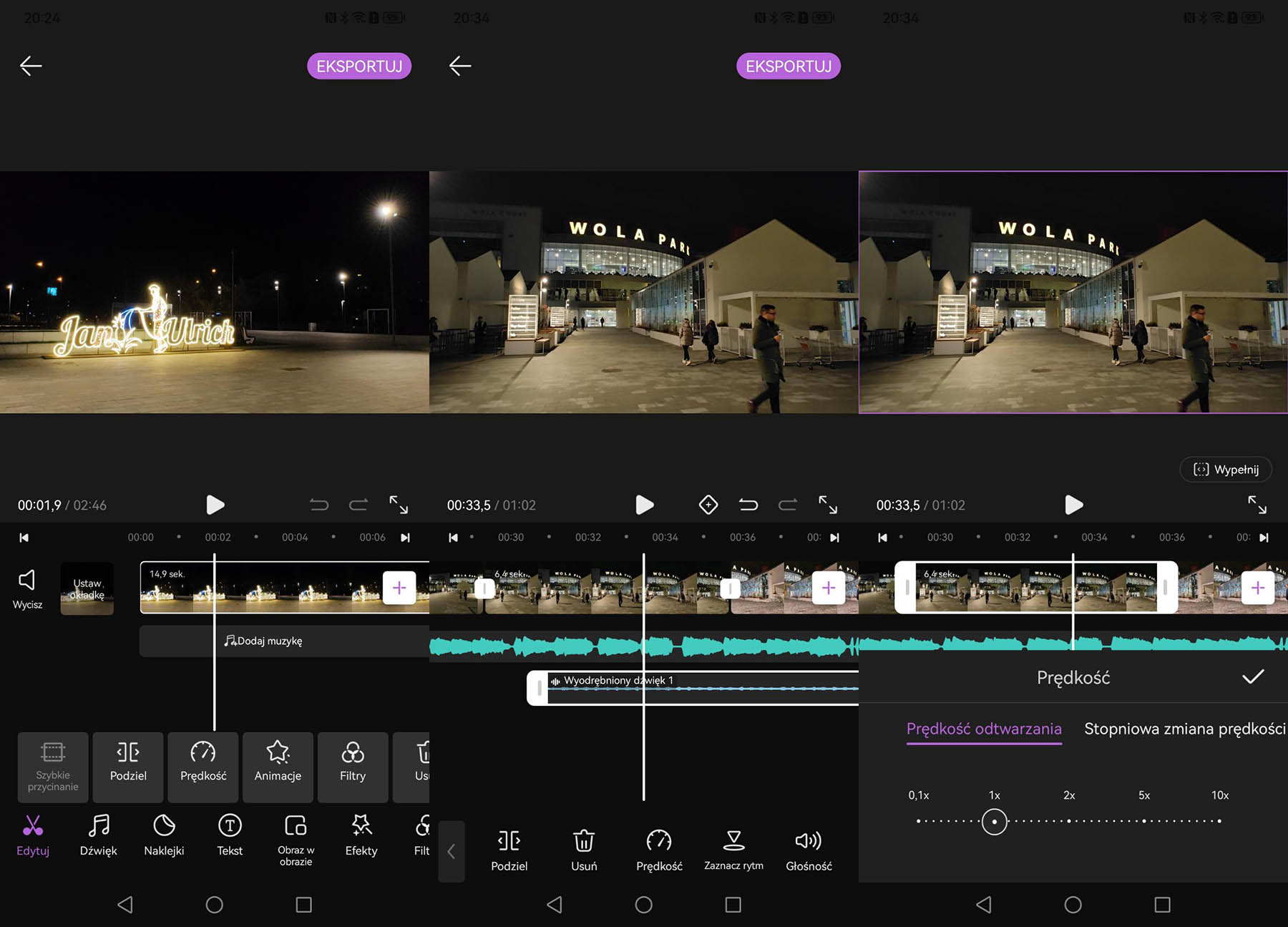The image size is (1288, 927).
Task: Go back using the left screen's back arrow
Action: click(x=31, y=66)
